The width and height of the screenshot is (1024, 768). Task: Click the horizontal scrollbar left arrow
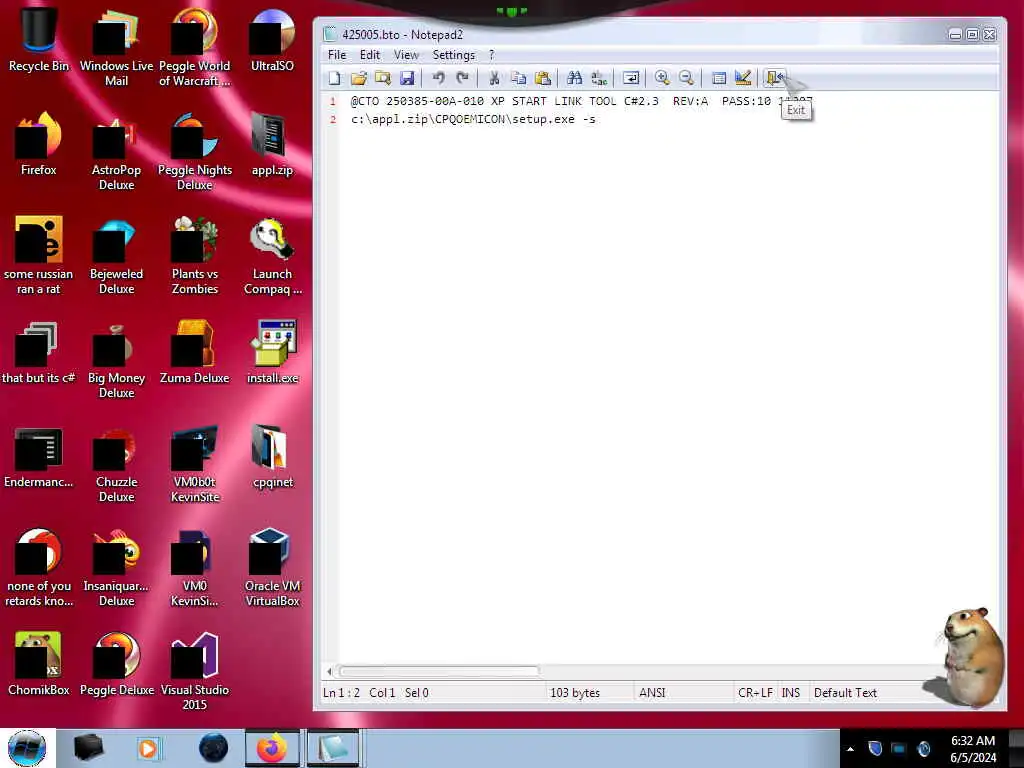pyautogui.click(x=330, y=671)
